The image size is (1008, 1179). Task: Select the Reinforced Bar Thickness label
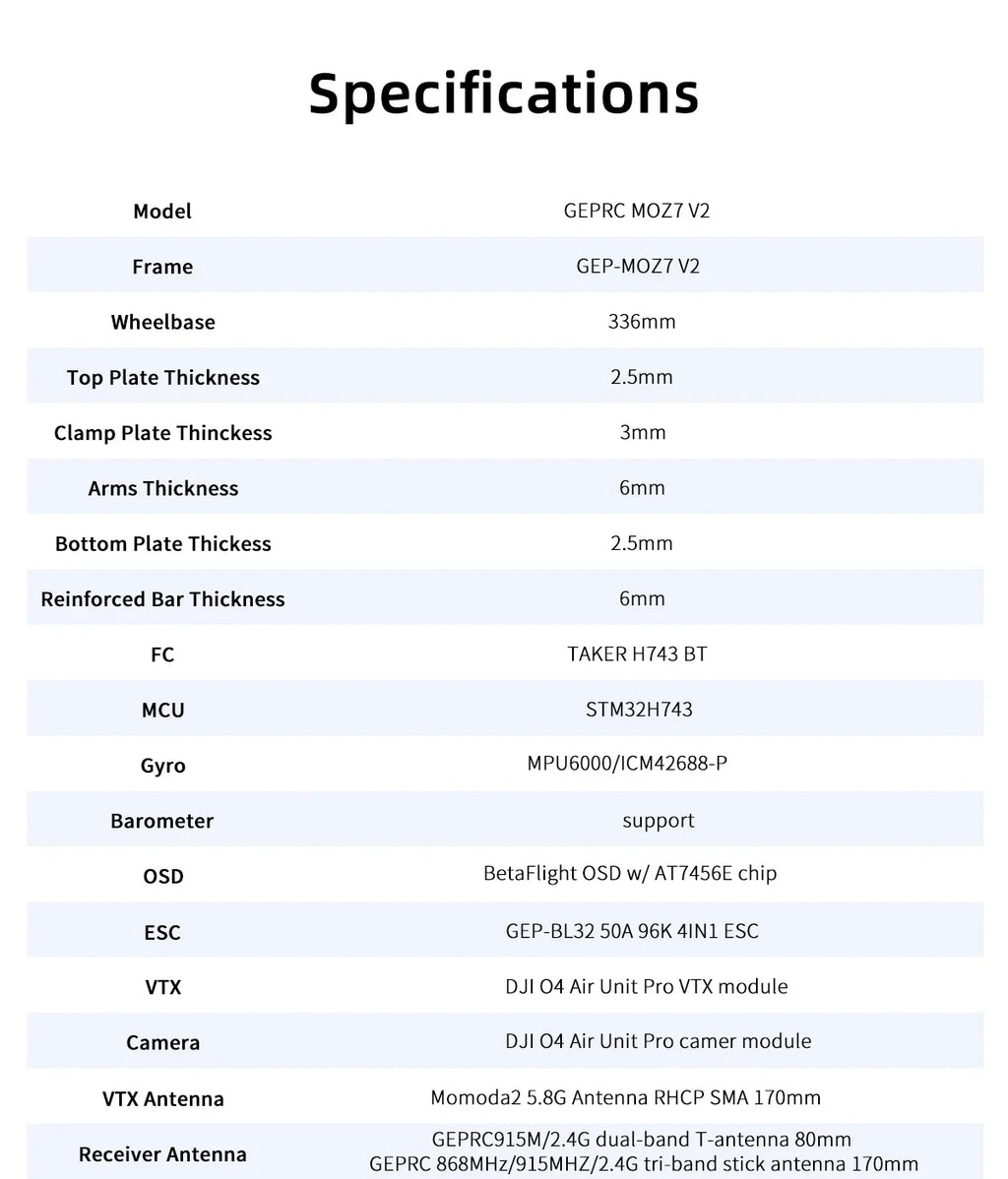(163, 599)
